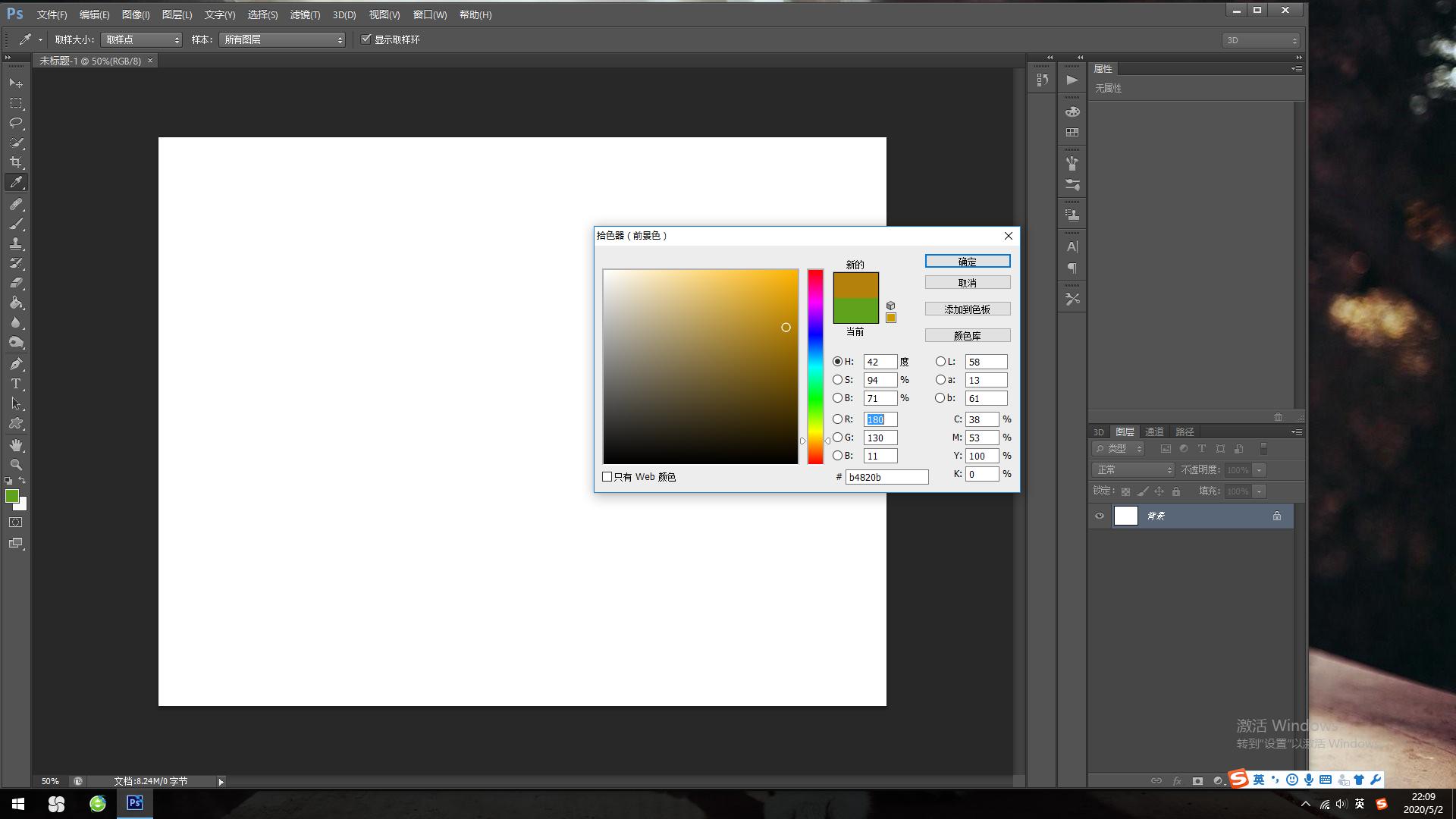
Task: Click the 确定 button
Action: 967,262
